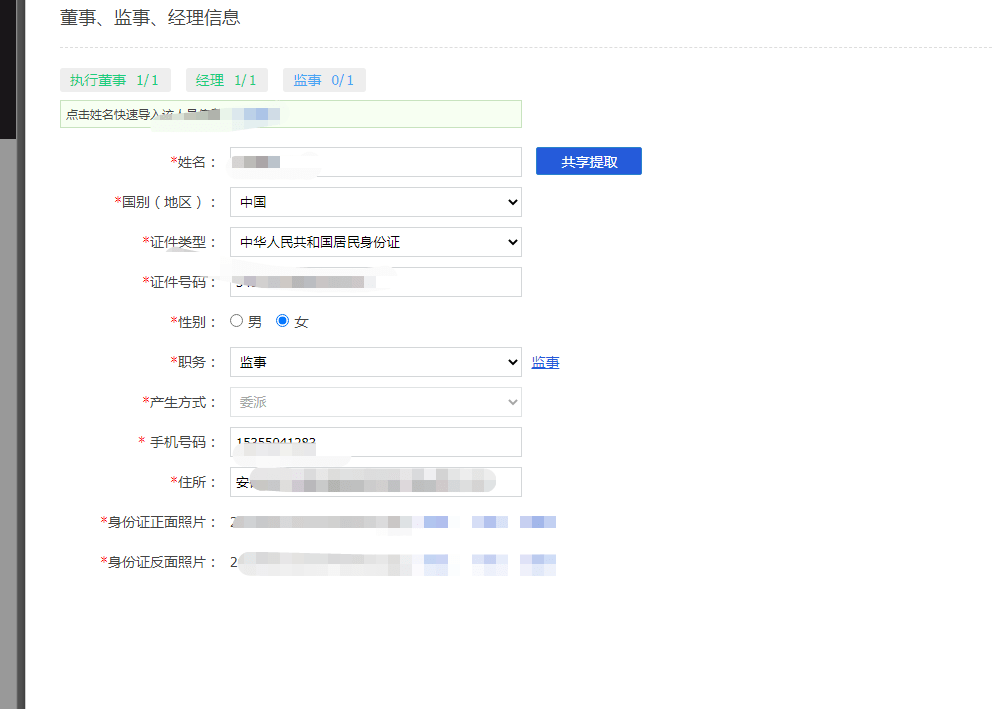
Task: Switch to the 经理 1/1 tab
Action: point(226,80)
